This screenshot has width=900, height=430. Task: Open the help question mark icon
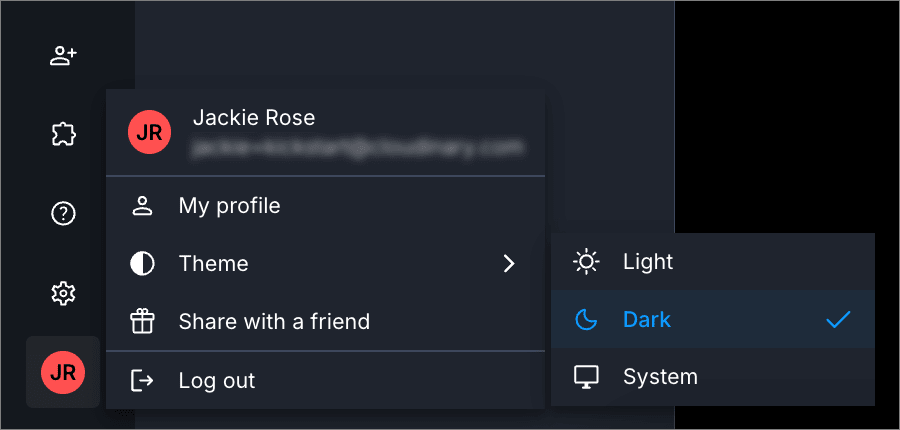63,213
